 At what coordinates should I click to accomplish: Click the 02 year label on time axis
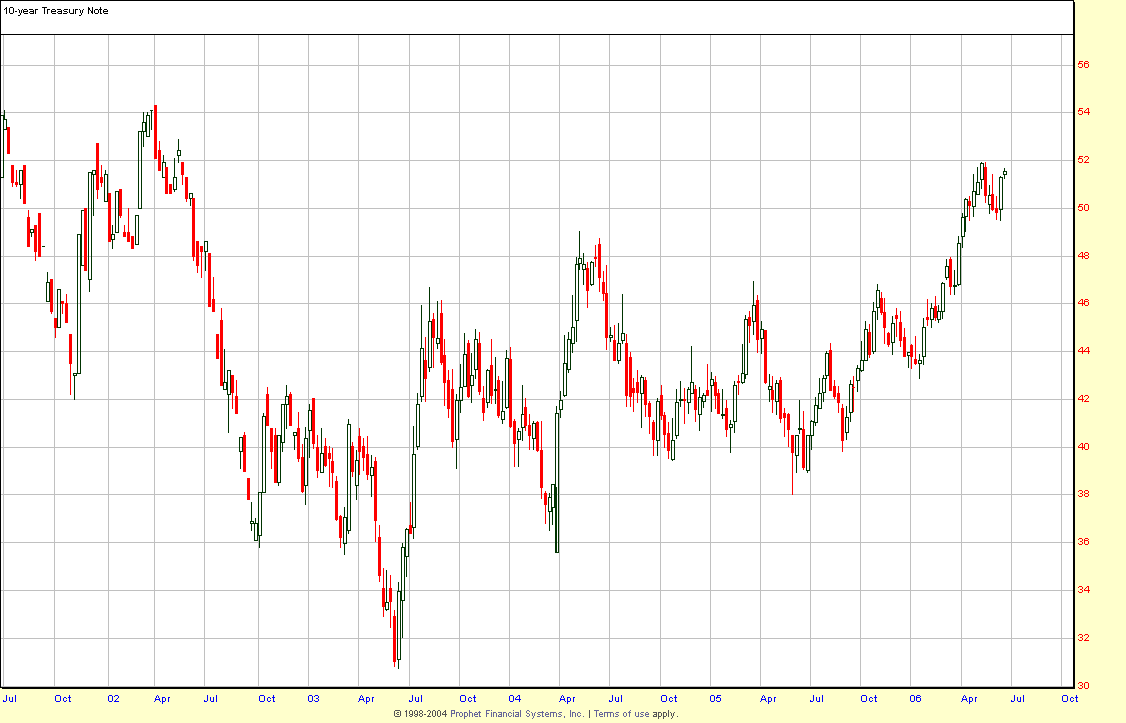[x=113, y=698]
